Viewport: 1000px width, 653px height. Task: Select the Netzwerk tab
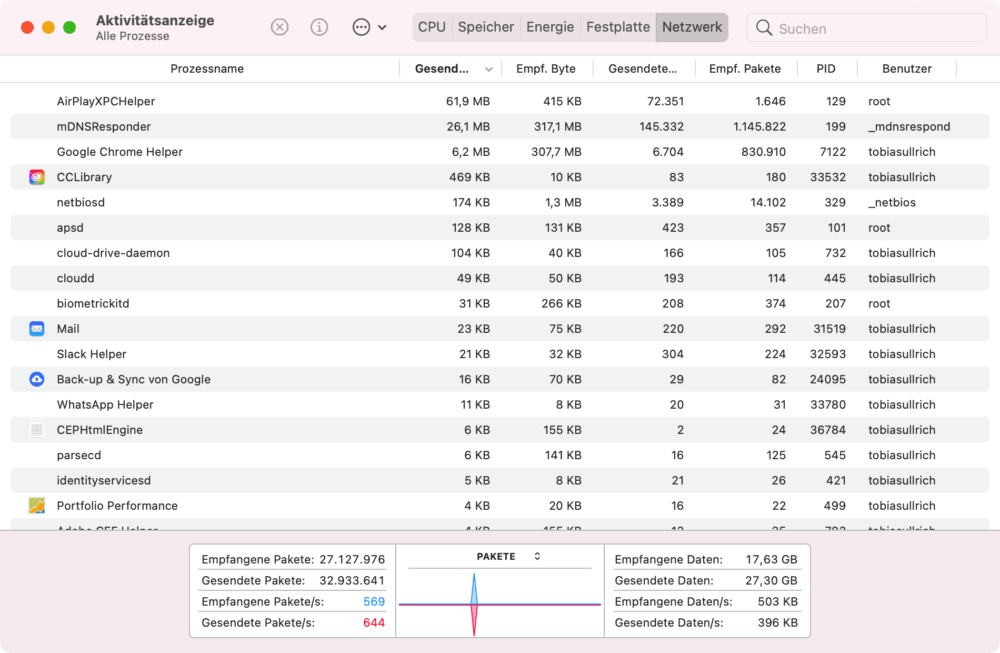(692, 27)
